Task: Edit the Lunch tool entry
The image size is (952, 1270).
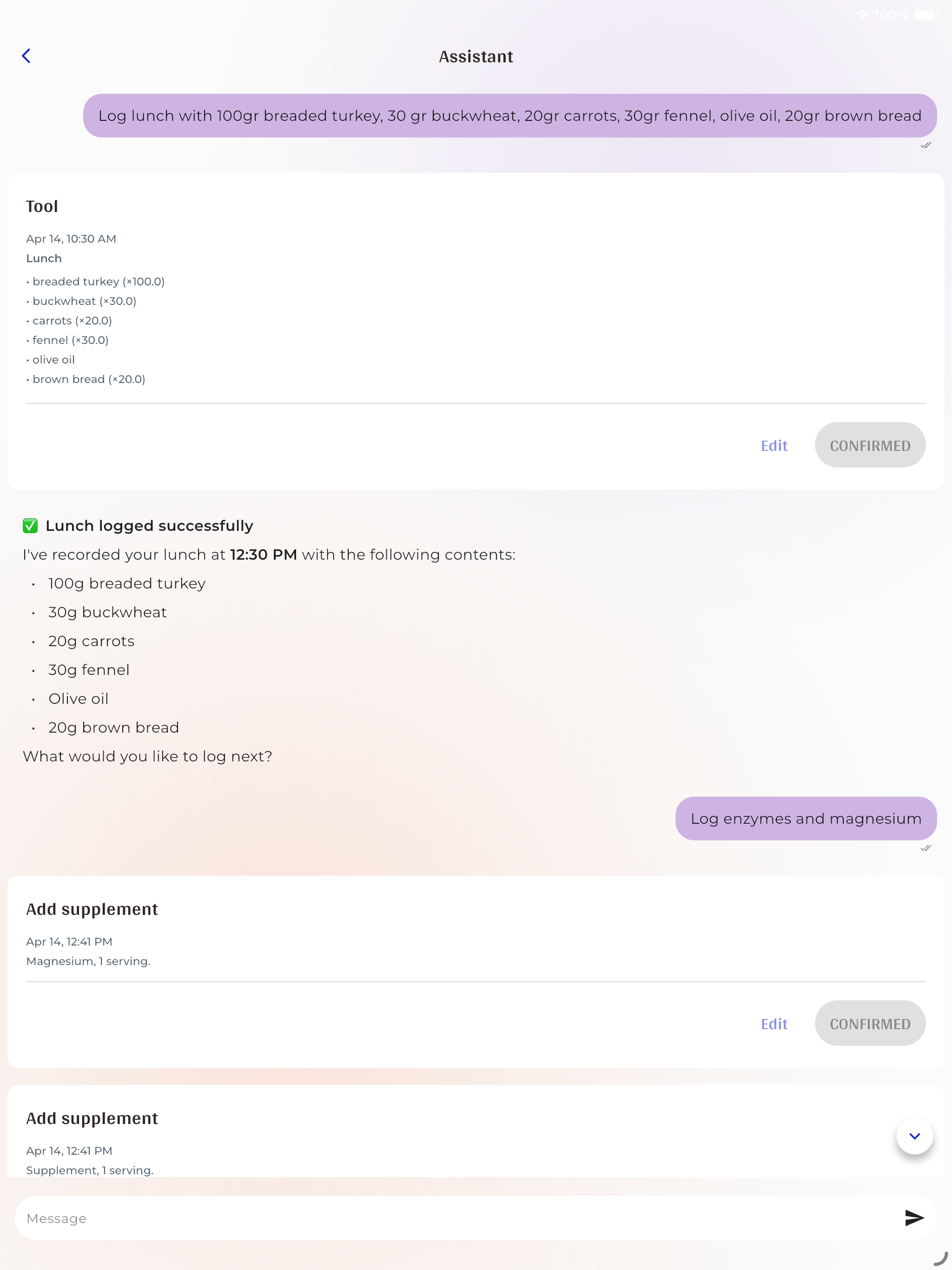Action: click(773, 445)
